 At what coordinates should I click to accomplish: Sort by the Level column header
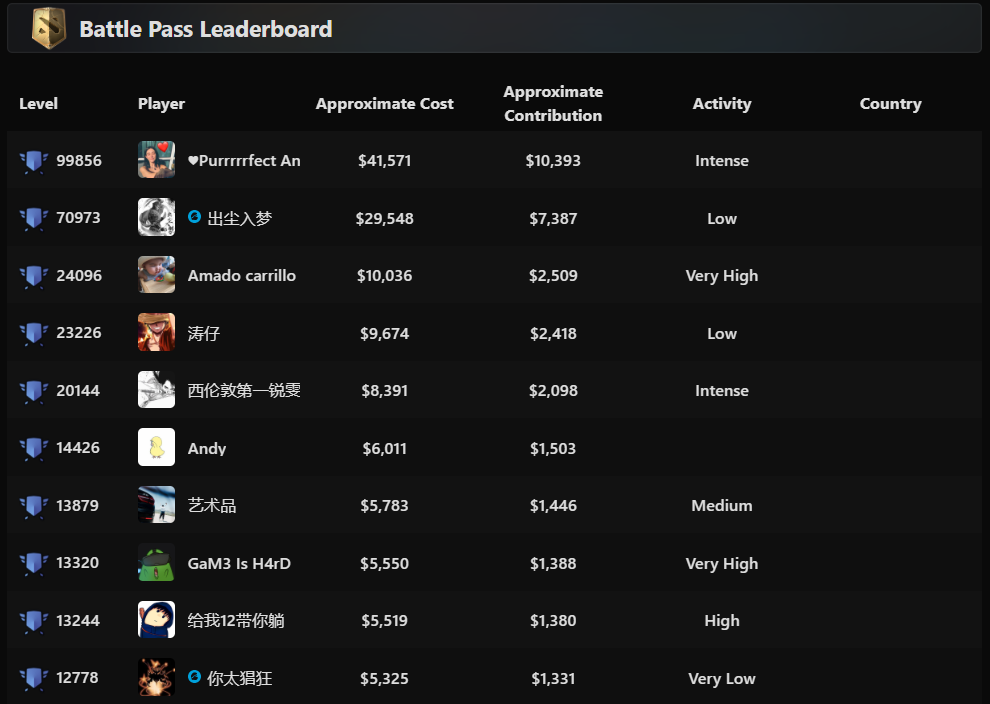39,104
